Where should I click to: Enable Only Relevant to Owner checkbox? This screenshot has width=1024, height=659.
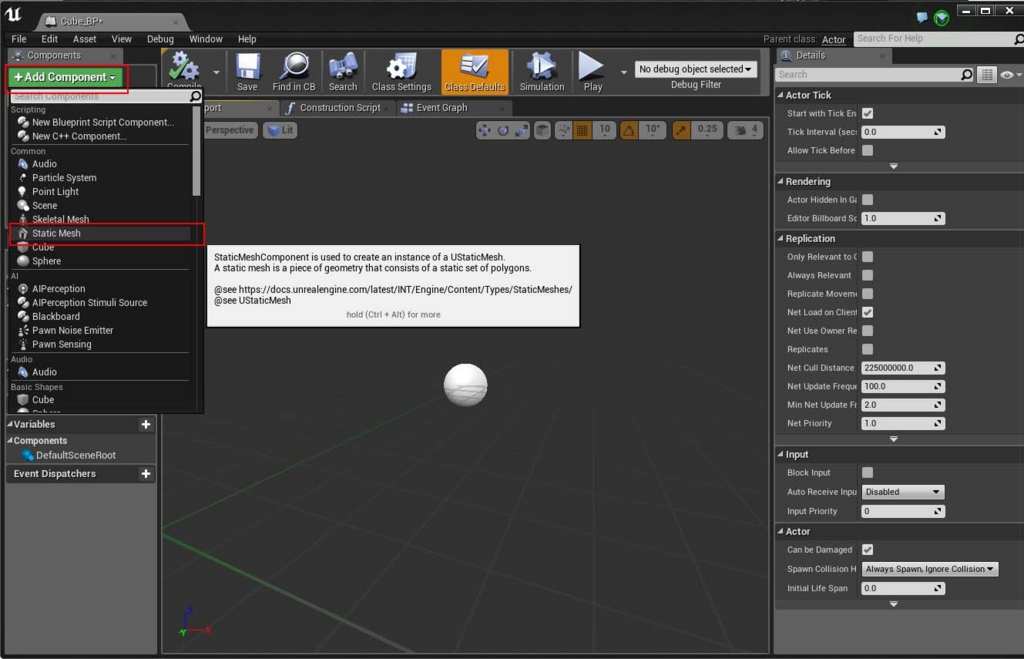[867, 257]
